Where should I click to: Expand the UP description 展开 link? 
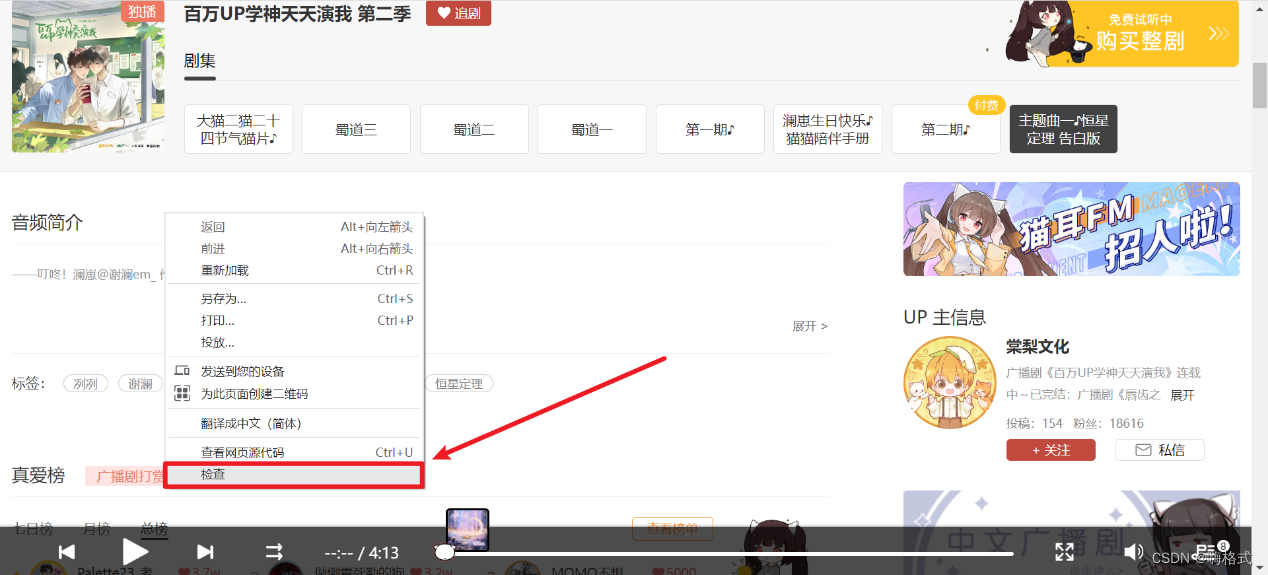[1182, 395]
